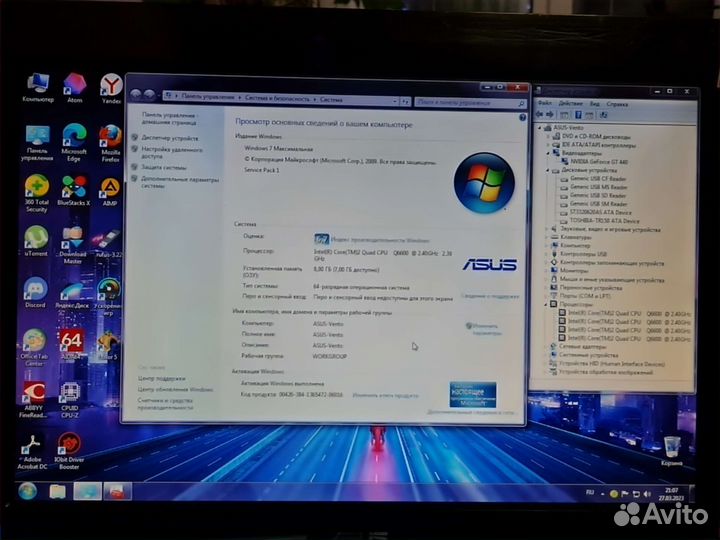This screenshot has width=720, height=540.
Task: Launch IObit Driver Booster desktop shortcut
Action: (69, 451)
